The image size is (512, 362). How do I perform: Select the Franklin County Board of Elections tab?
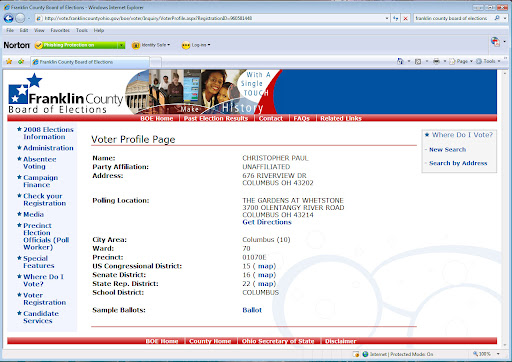(90, 62)
